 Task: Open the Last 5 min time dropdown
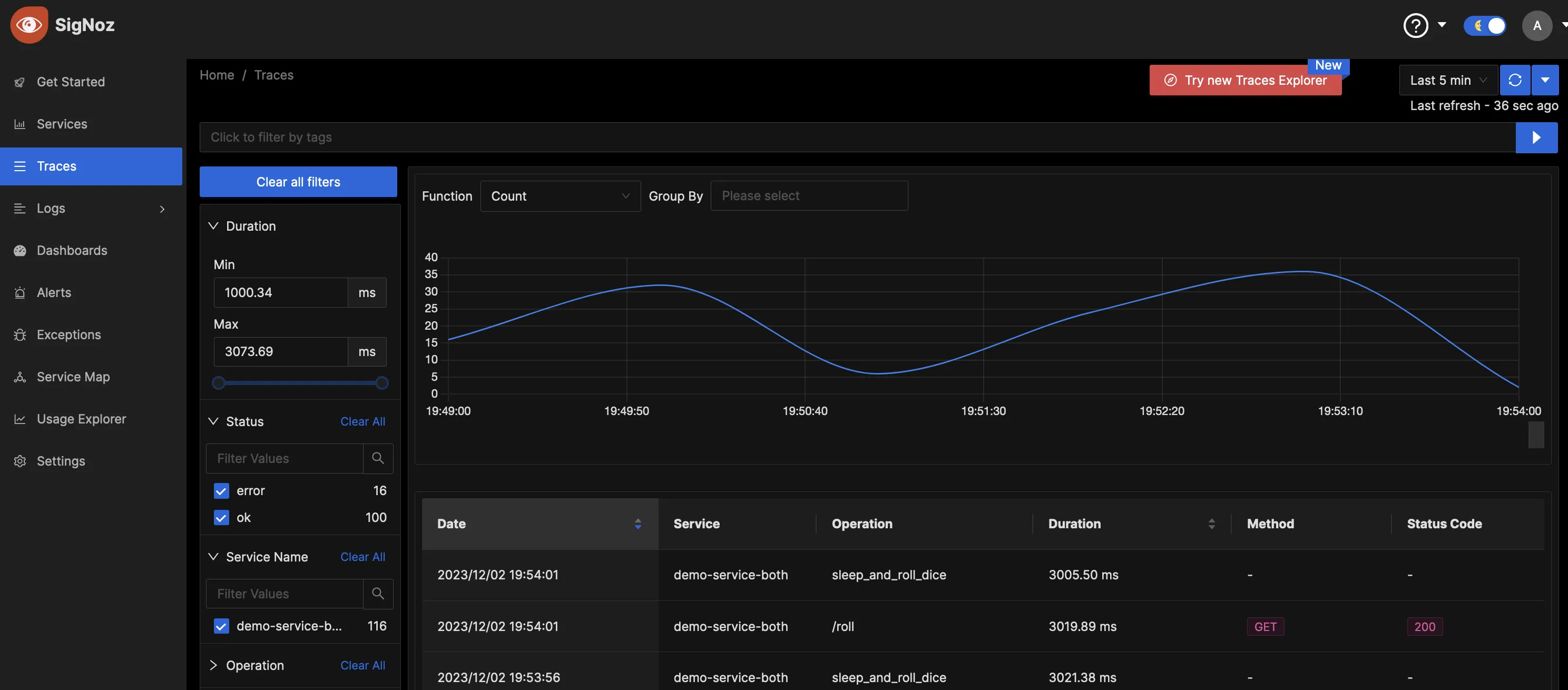pos(1448,80)
